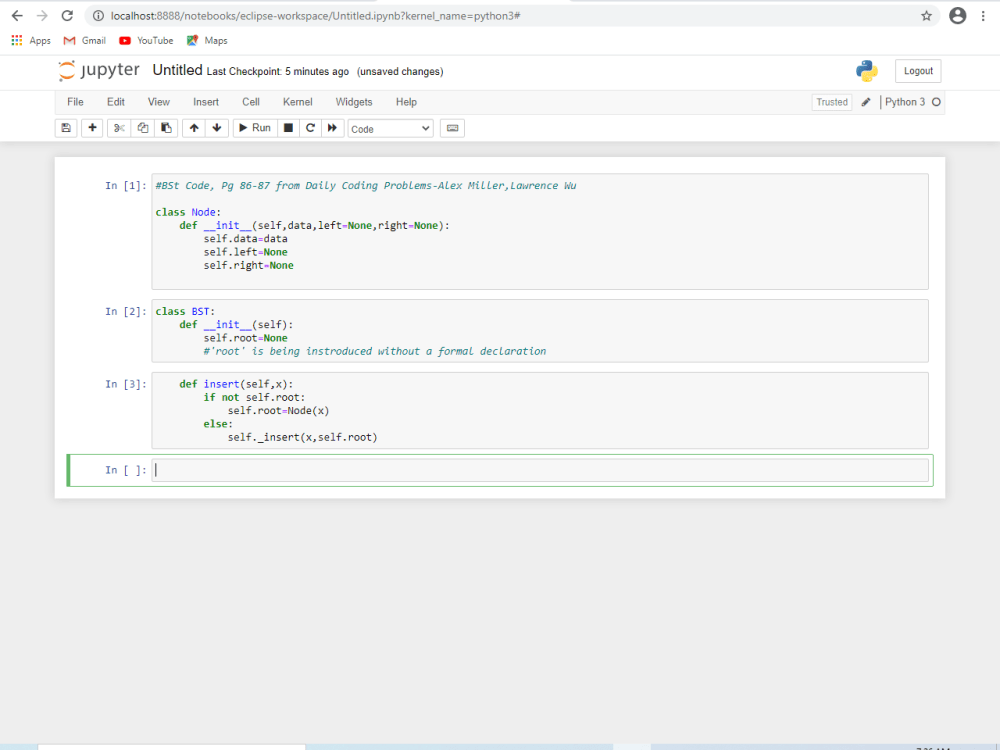Viewport: 1000px width, 750px height.
Task: Click the pencil edit mode icon
Action: (x=866, y=102)
